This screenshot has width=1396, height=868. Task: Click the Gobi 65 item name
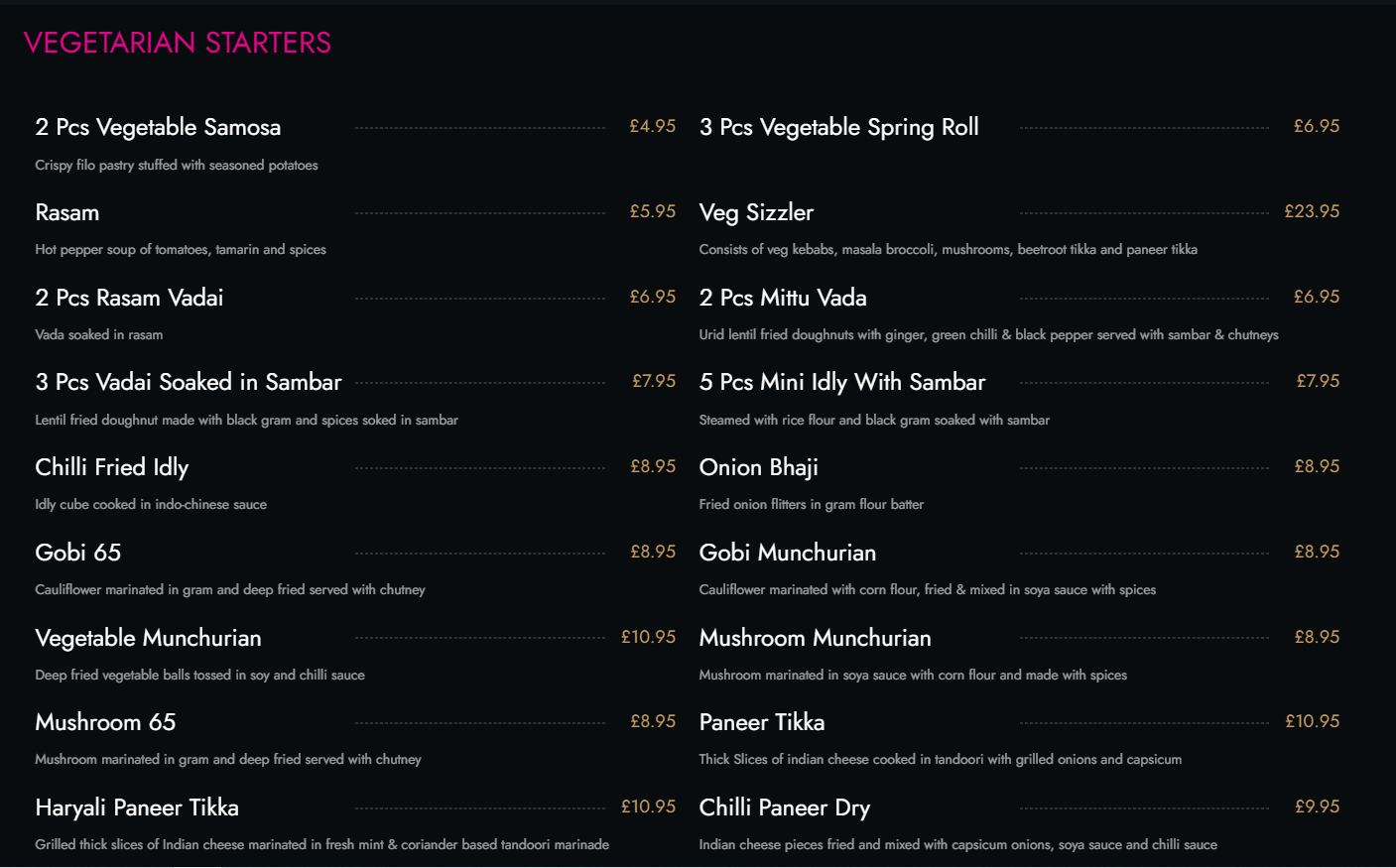click(x=78, y=553)
